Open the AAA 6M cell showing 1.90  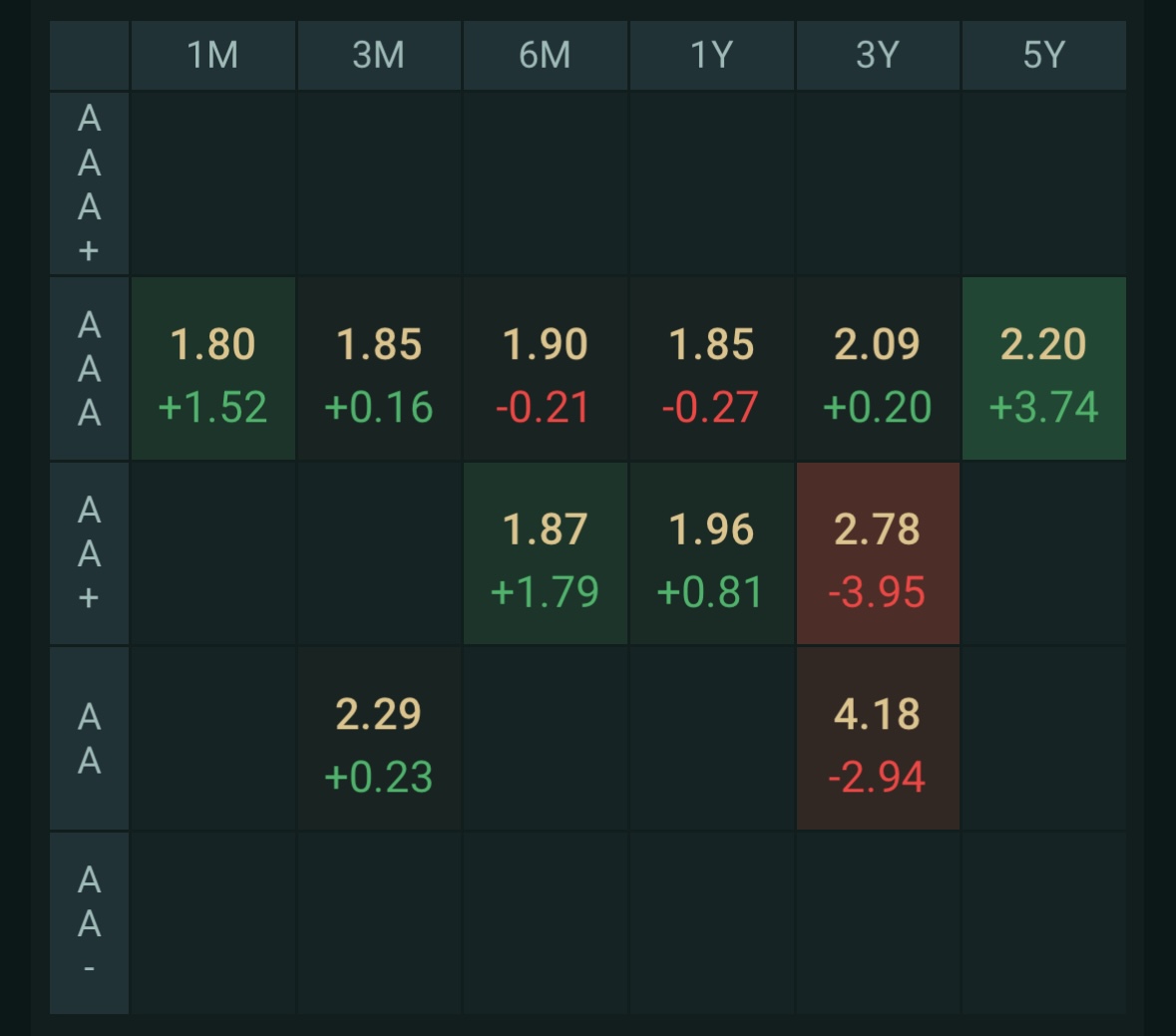point(545,369)
